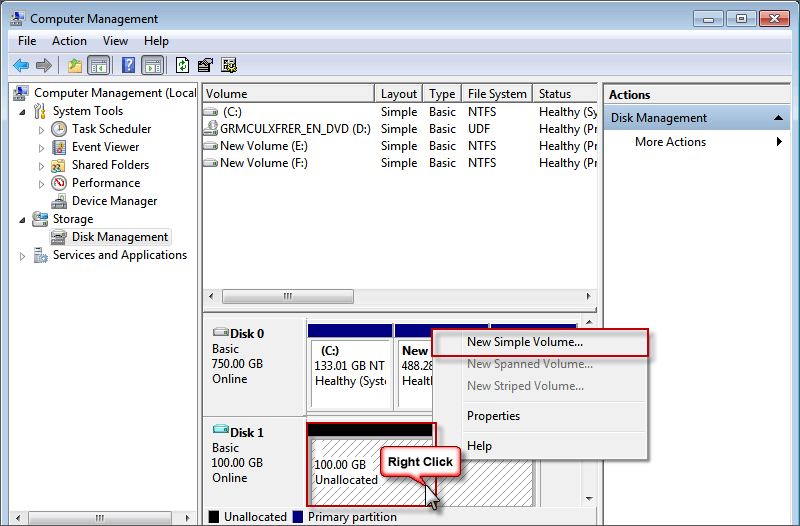Toggle the Show/Hide Action Pane icon

click(153, 65)
